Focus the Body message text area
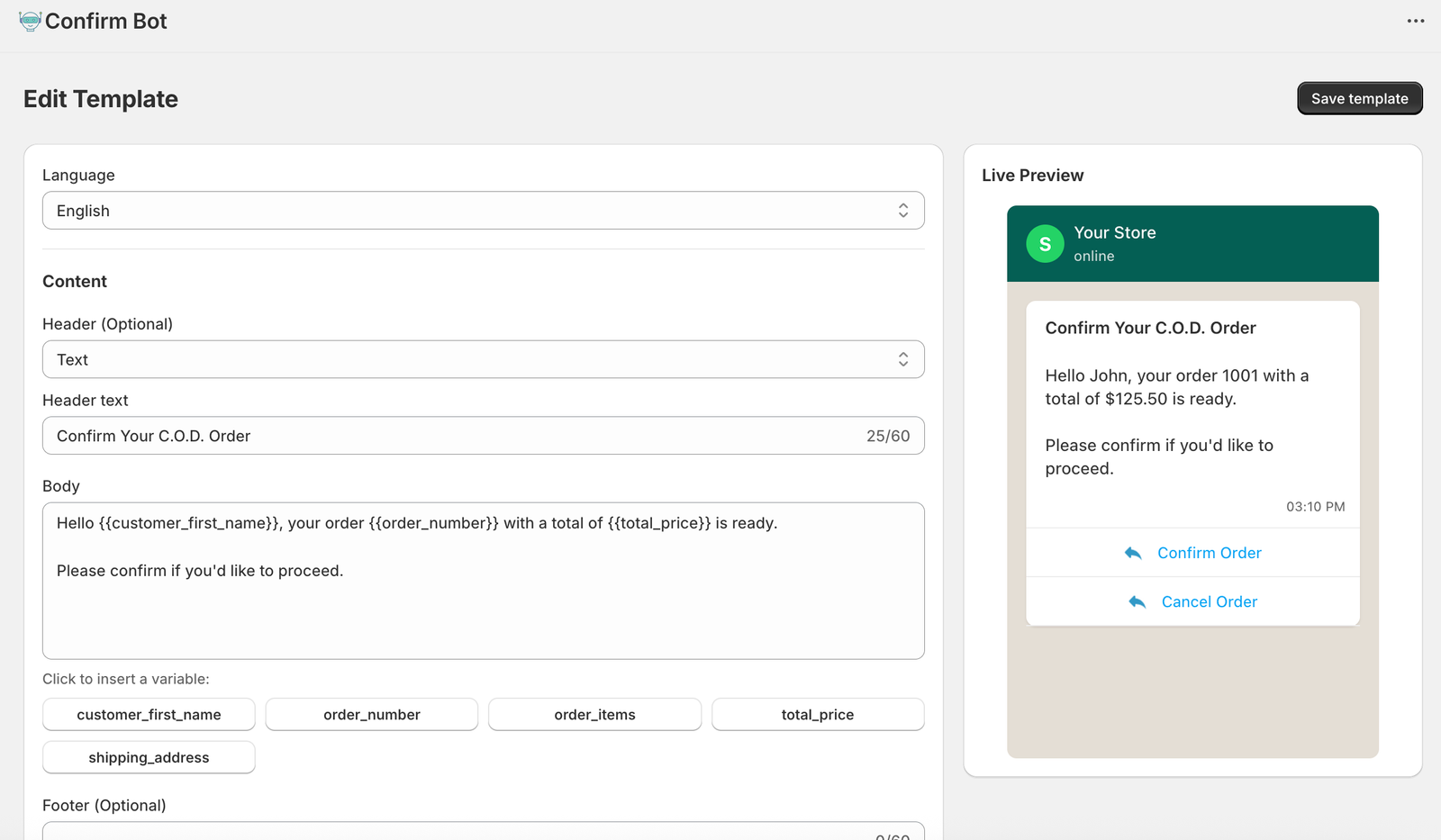The image size is (1441, 840). pos(483,612)
